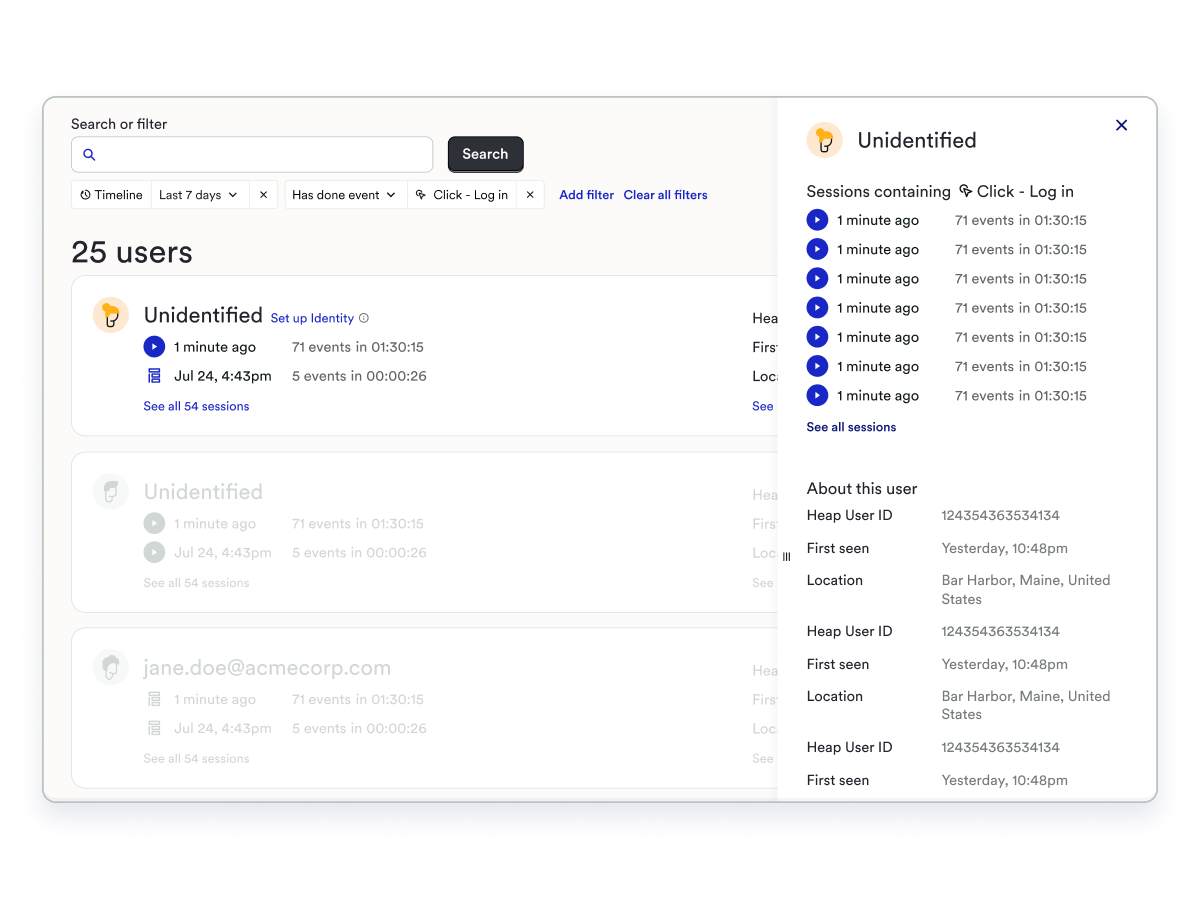
Task: Click See all sessions in side panel
Action: click(x=851, y=427)
